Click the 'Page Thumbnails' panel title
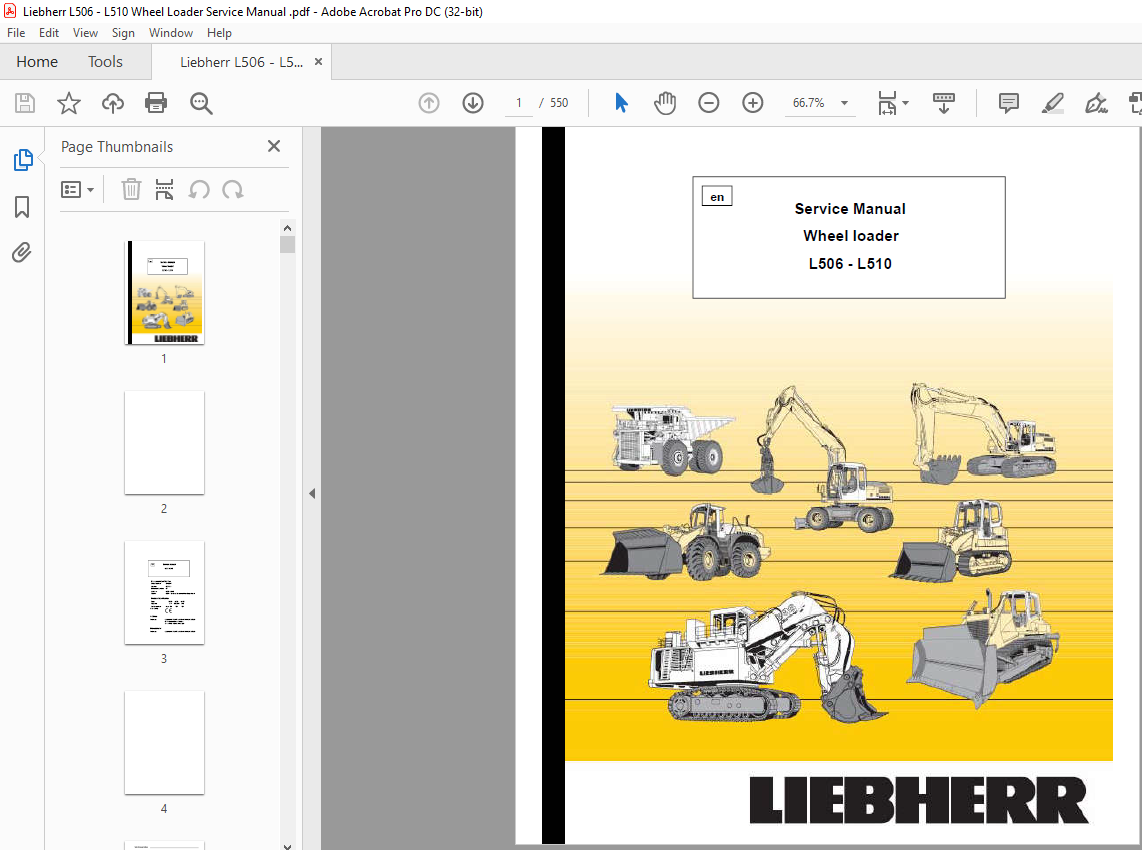This screenshot has width=1142, height=850. click(117, 146)
